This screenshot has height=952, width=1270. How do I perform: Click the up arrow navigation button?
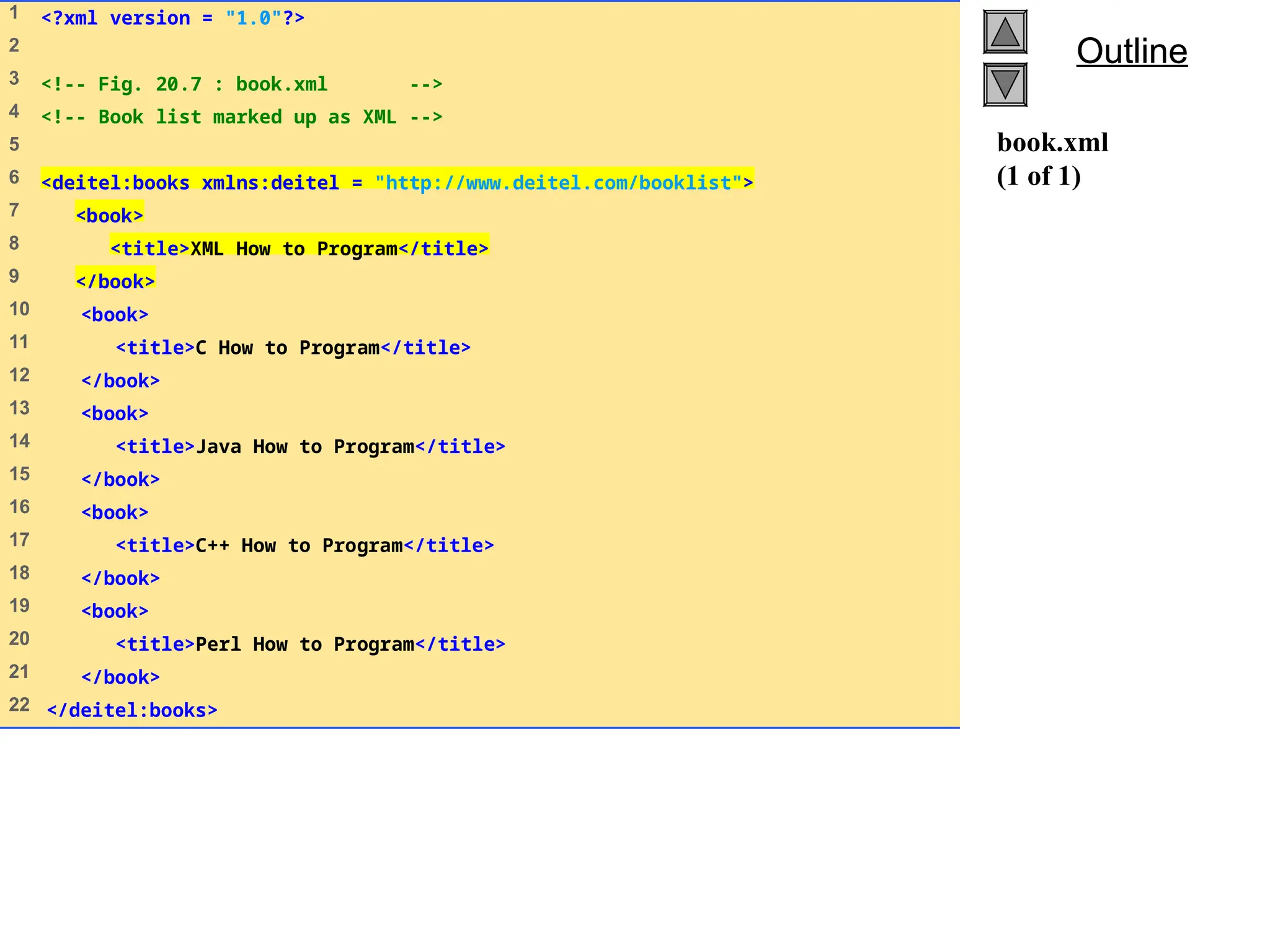1005,32
